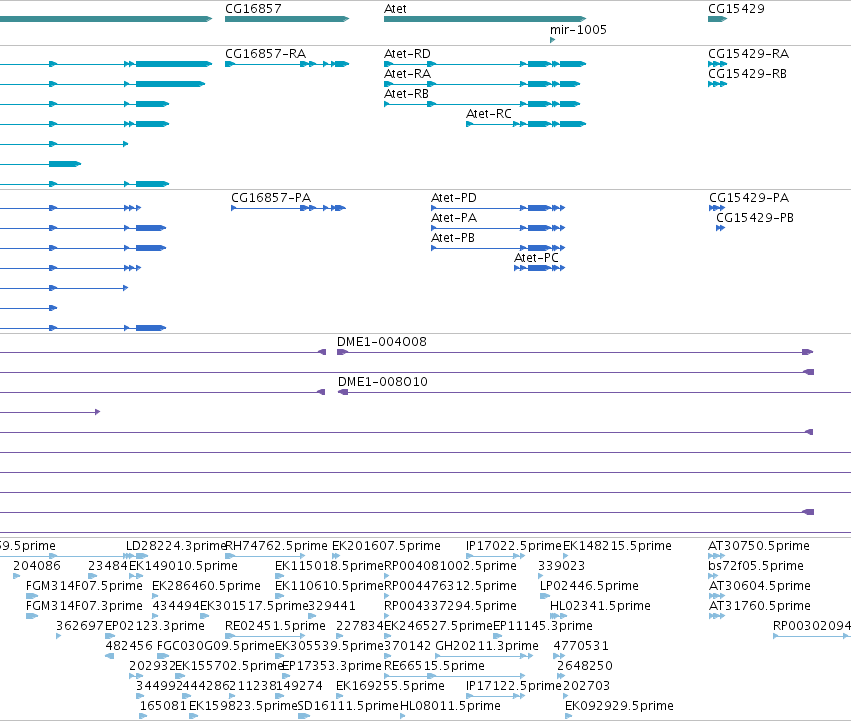Click the 339023 feature
Image resolution: width=851 pixels, height=721 pixels.
tap(562, 566)
